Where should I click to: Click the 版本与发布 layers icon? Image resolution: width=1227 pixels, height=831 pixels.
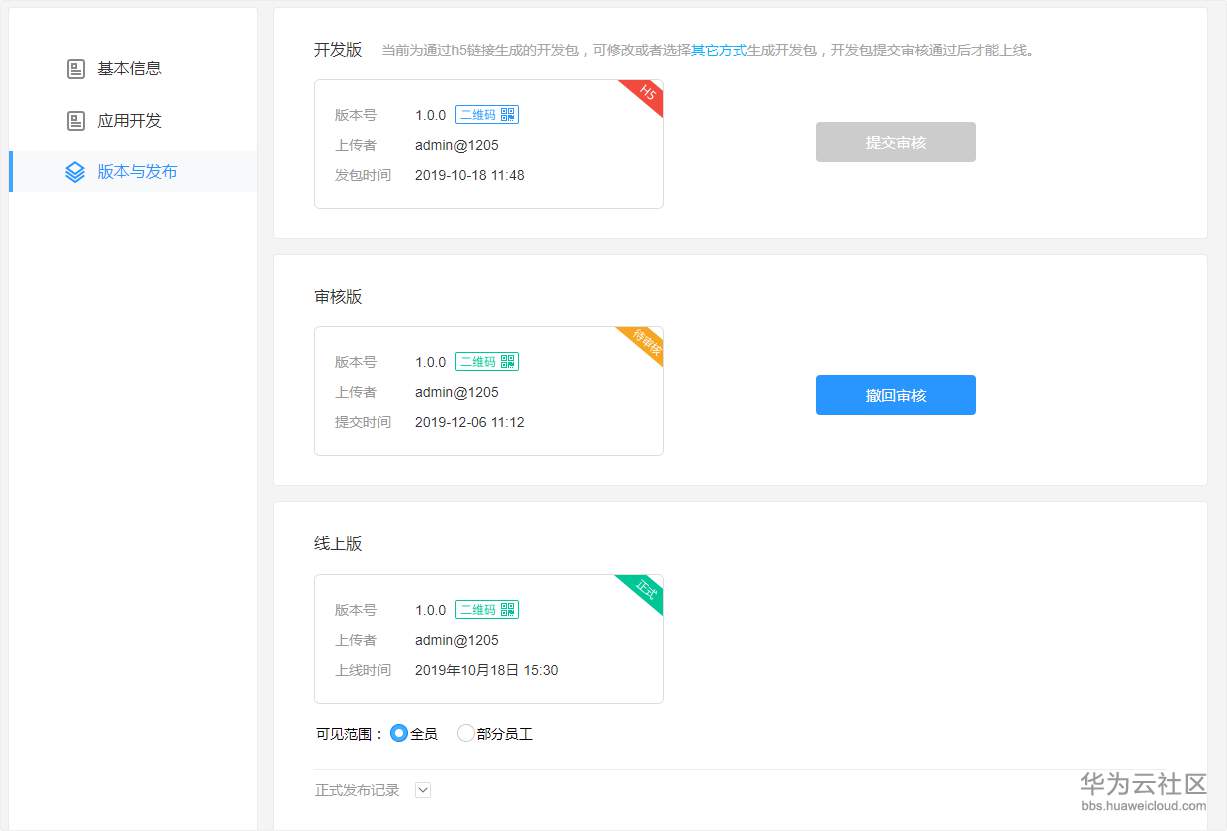point(75,172)
